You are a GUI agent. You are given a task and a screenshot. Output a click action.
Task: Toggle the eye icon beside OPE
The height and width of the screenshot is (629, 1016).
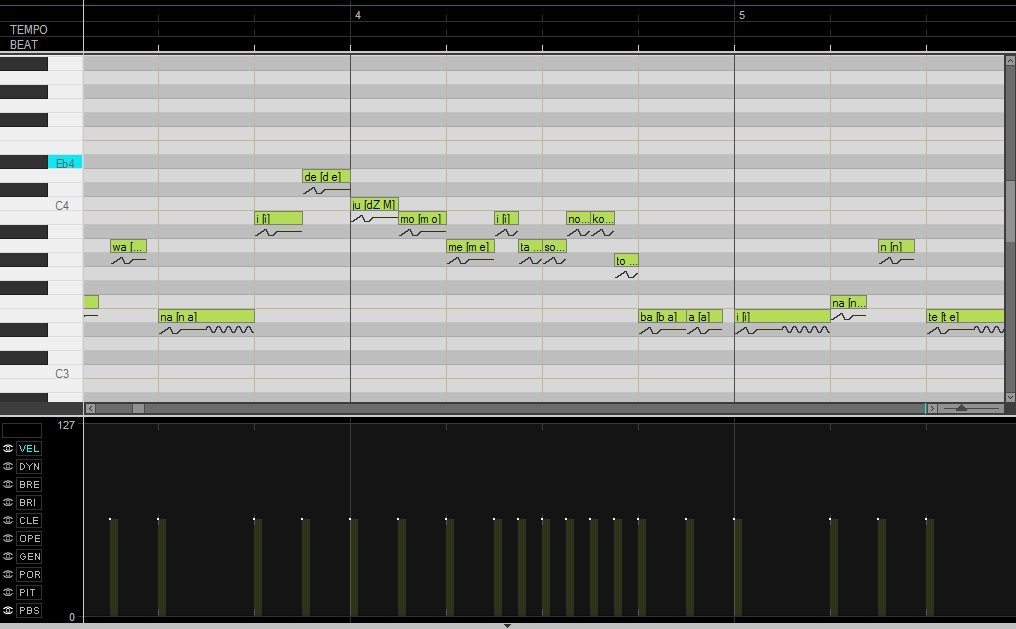coord(8,538)
